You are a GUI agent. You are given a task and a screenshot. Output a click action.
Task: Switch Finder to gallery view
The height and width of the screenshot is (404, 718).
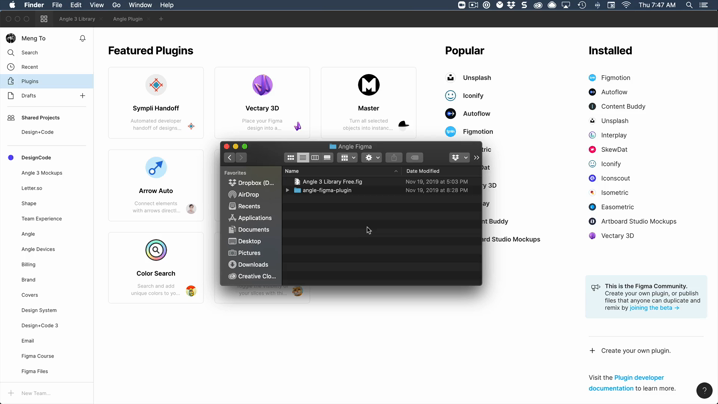327,158
